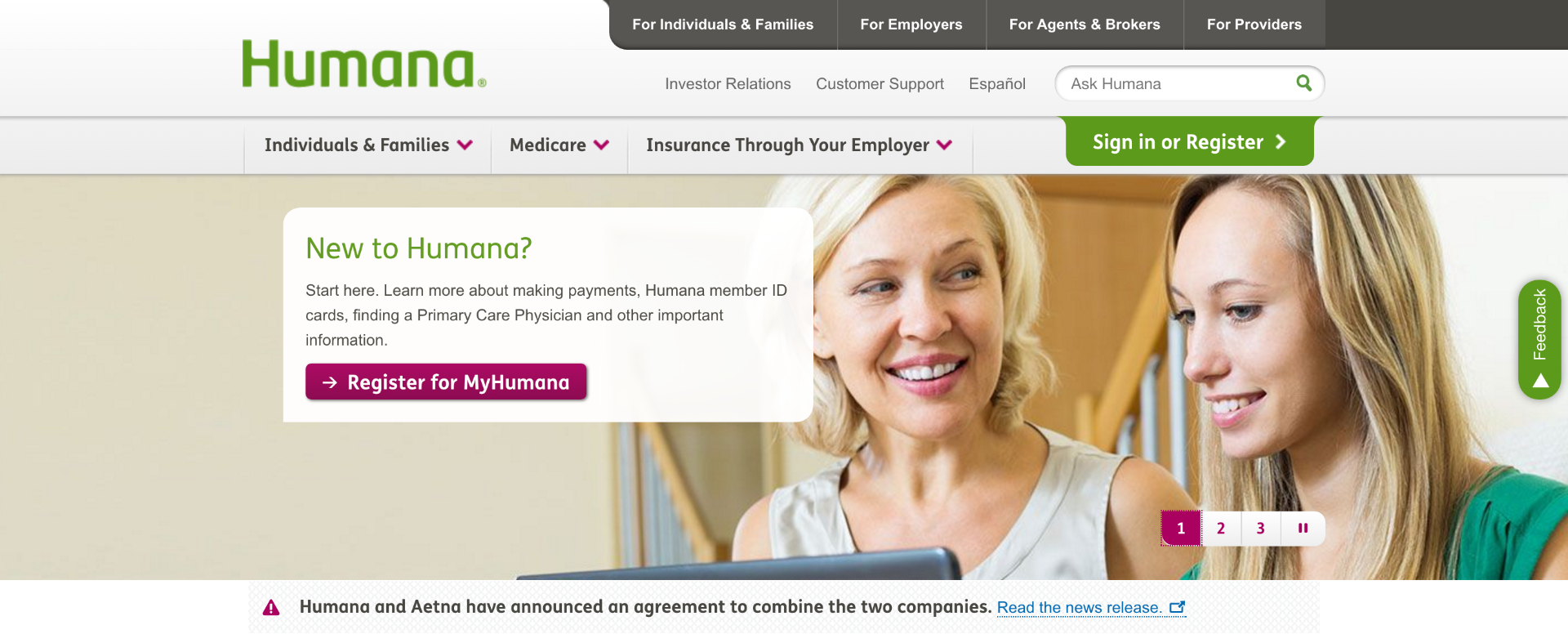Open the For Agents & Brokers tab

tap(1085, 25)
